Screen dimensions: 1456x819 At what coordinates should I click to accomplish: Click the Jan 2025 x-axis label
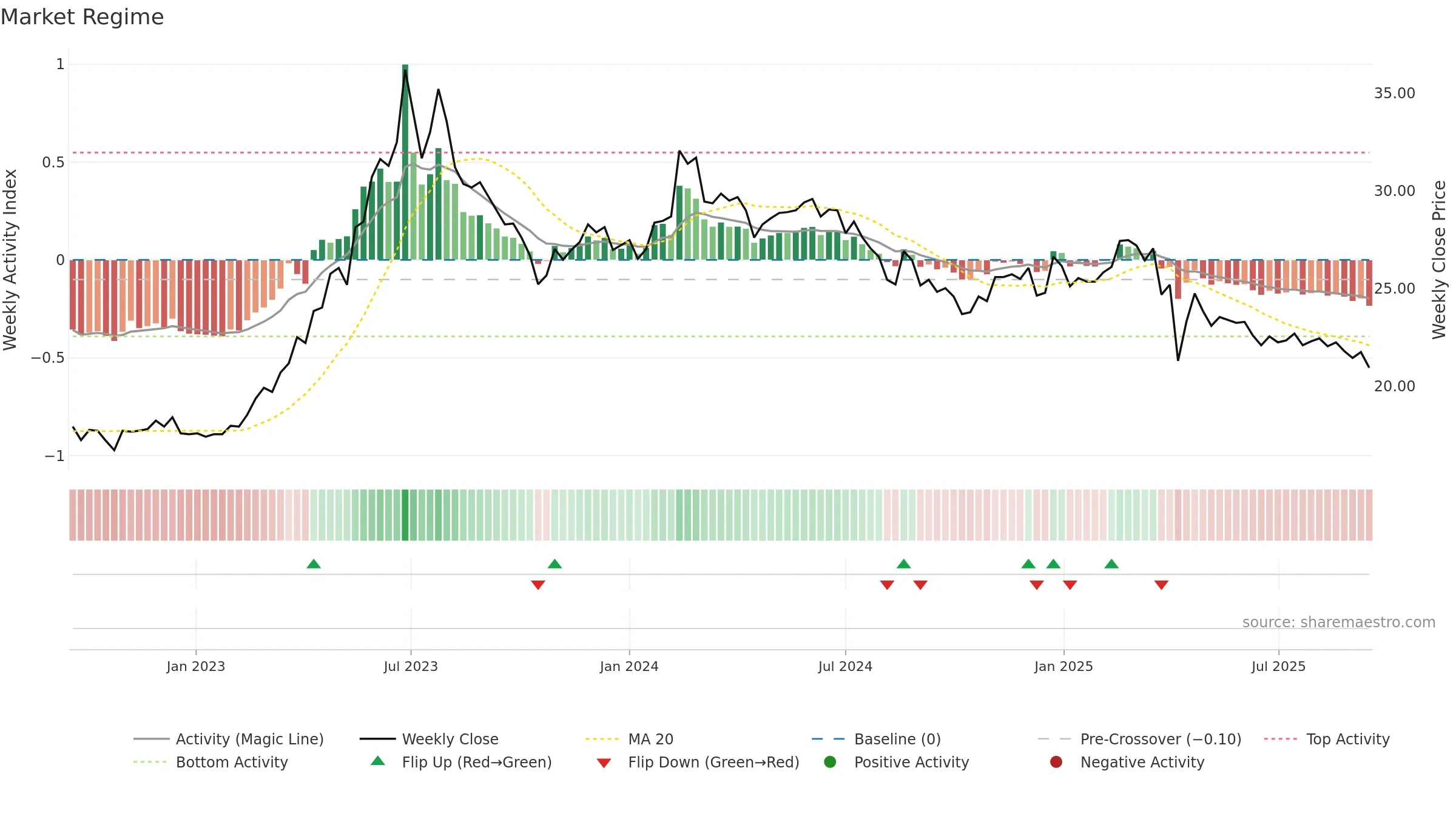point(1063,666)
